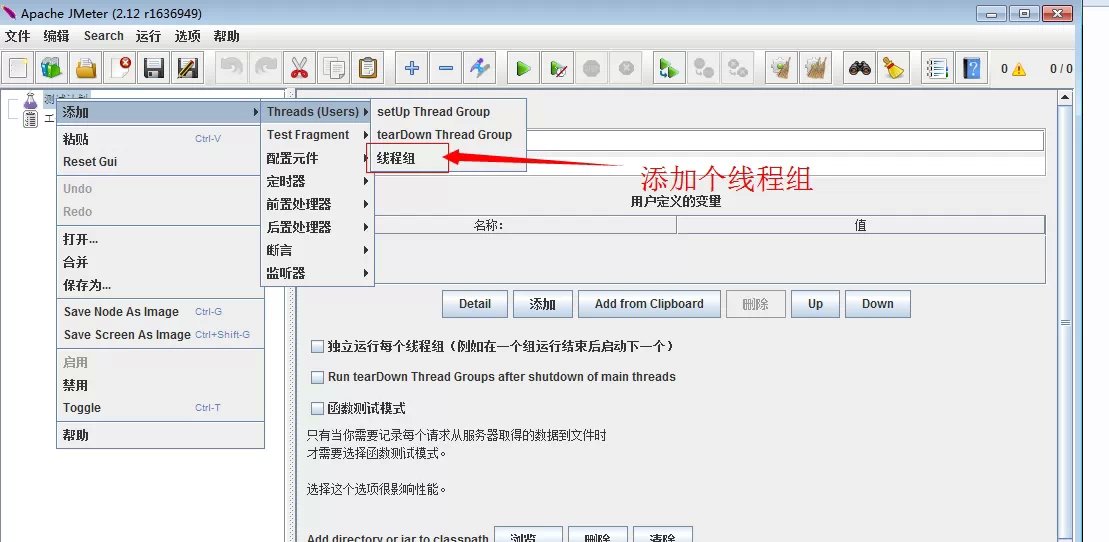Click the 值 column header
Screen dimensions: 1109x542
click(861, 225)
